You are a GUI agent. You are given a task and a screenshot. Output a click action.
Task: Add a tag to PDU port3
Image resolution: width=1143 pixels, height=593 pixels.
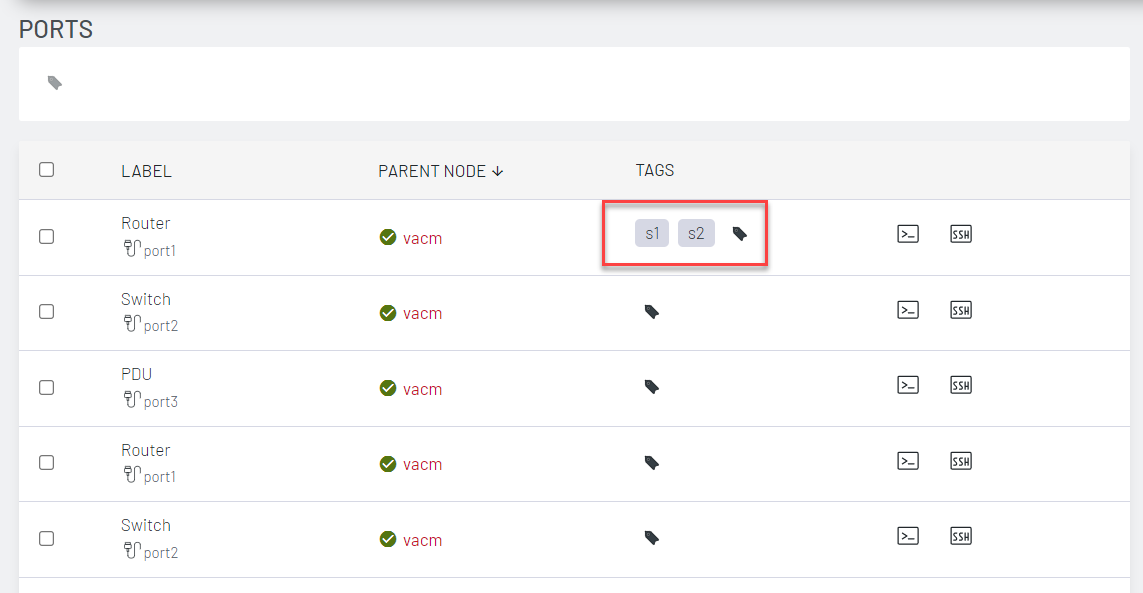(651, 387)
